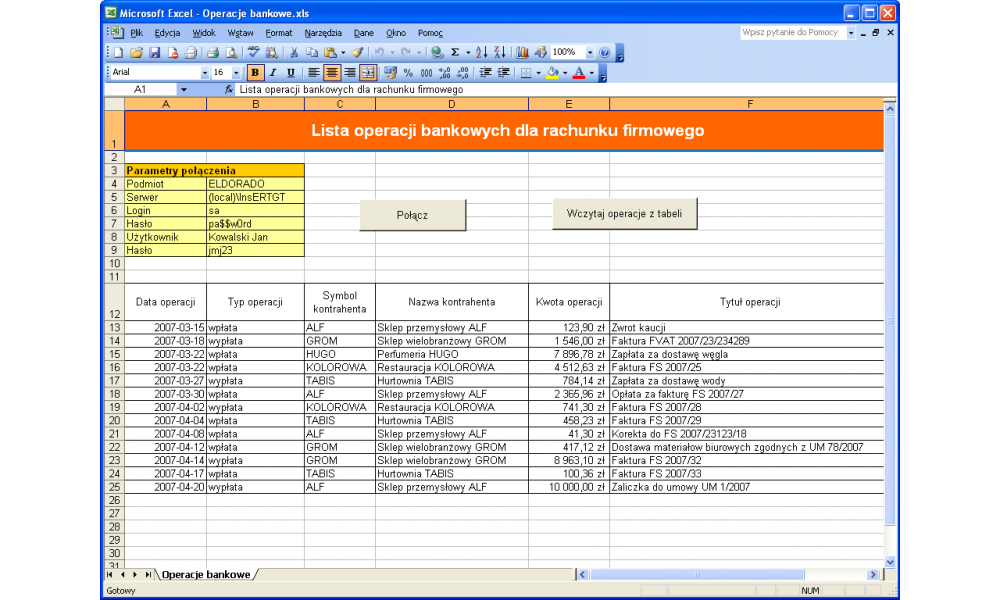Screen dimensions: 1000x600
Task: Cut the selection with scissors icon
Action: coord(294,53)
